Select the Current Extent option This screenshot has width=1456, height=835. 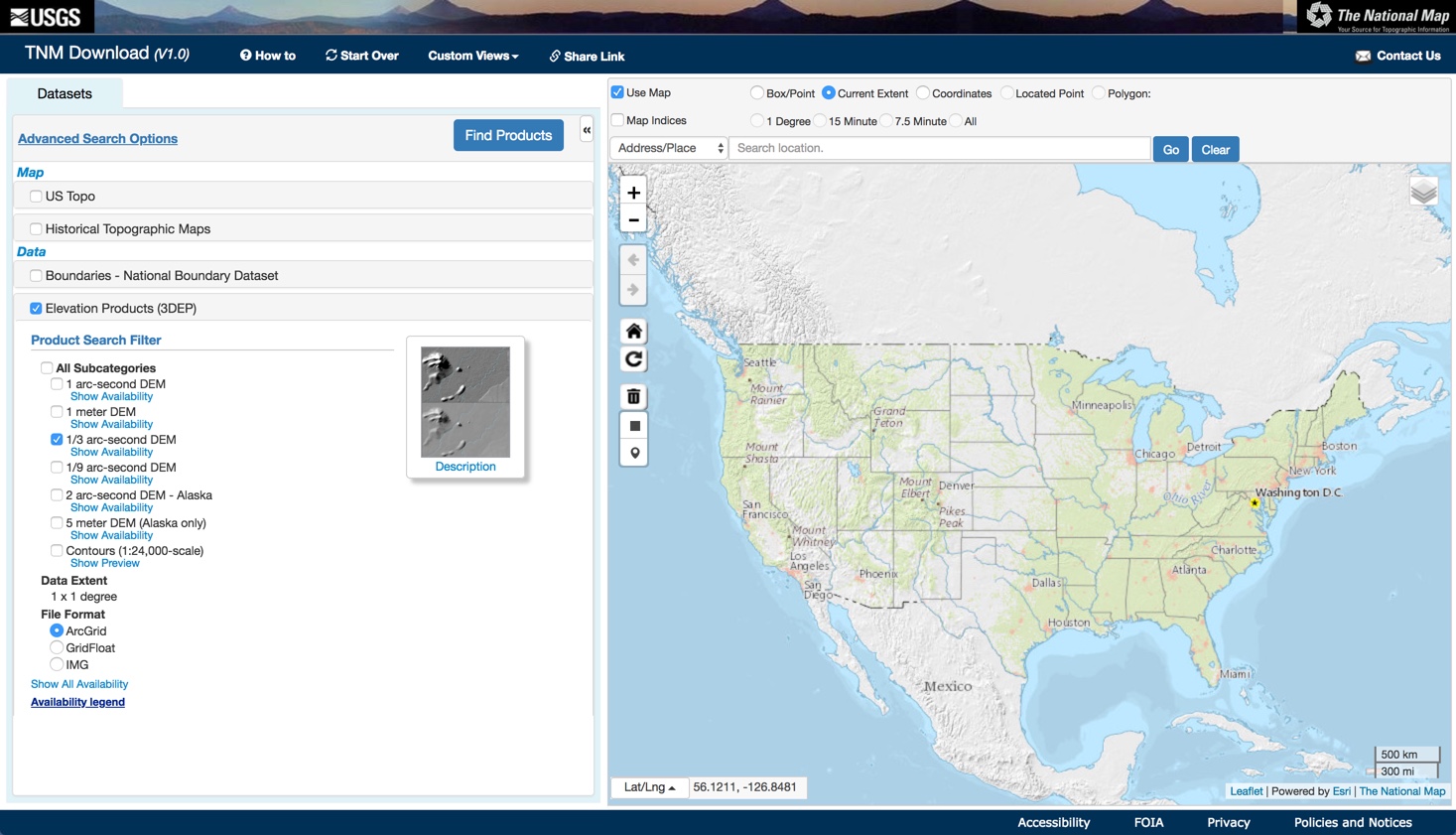pos(829,93)
